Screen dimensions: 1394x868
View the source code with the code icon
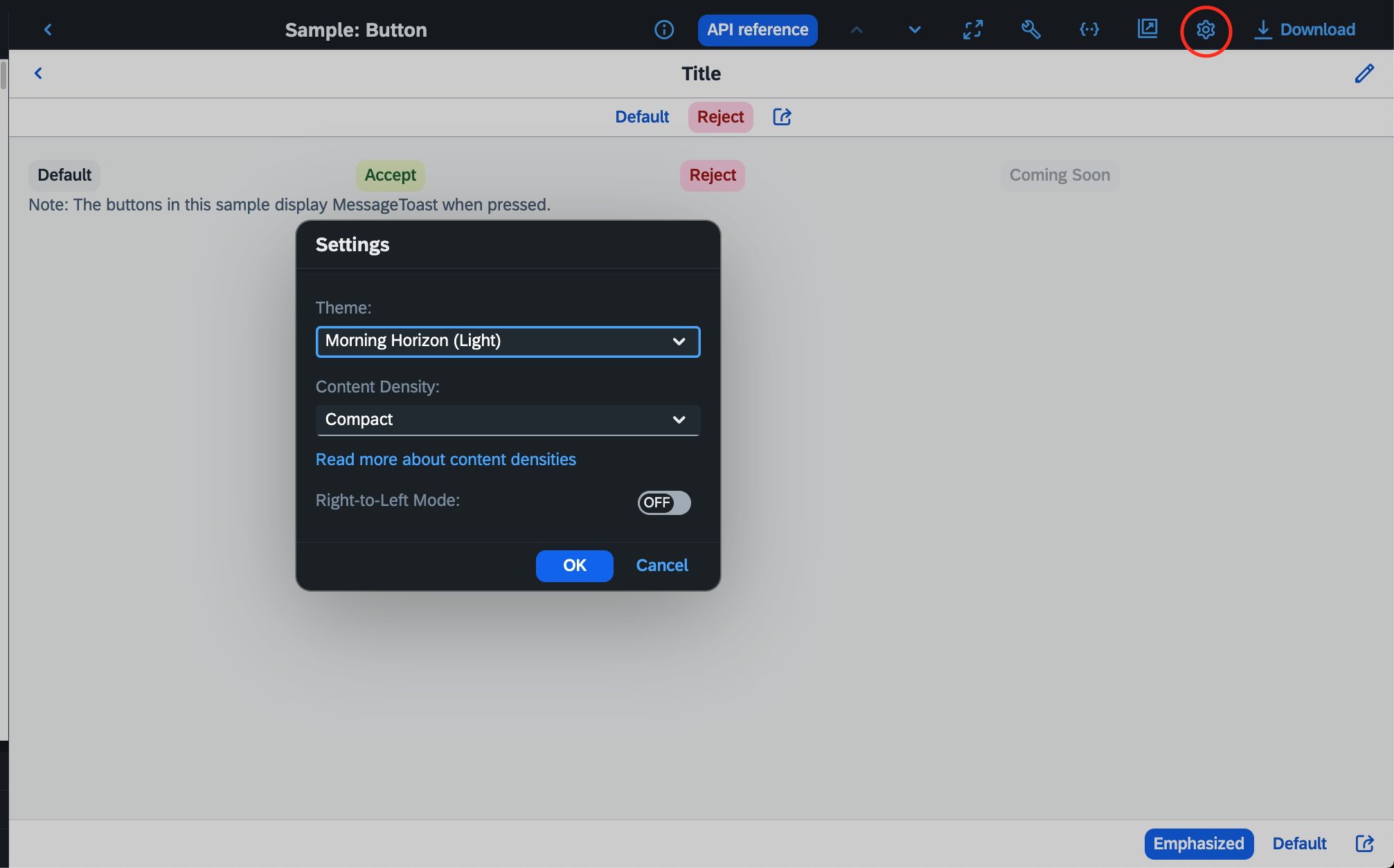(1089, 30)
